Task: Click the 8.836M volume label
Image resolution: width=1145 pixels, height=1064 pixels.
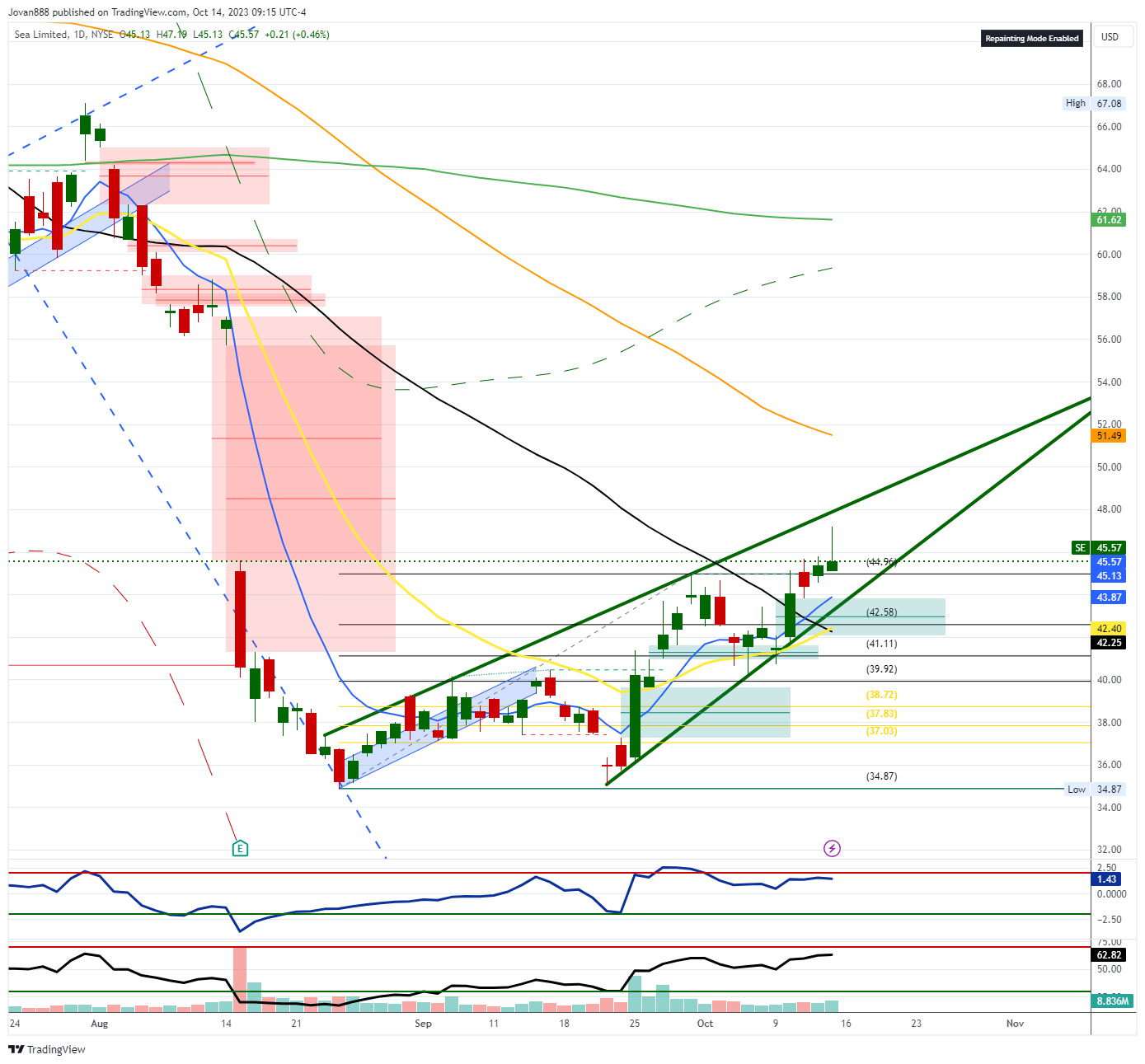Action: 1112,1001
